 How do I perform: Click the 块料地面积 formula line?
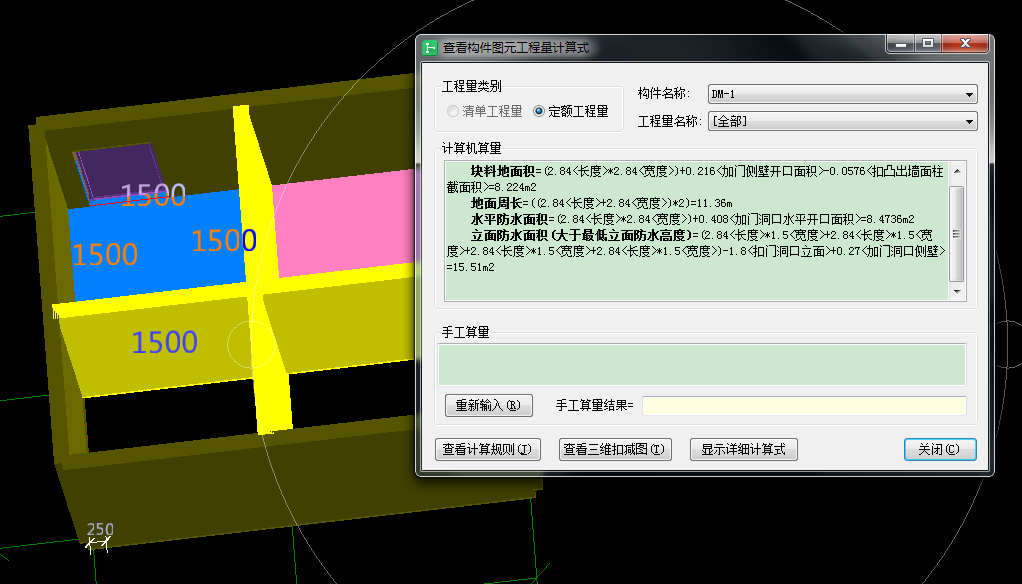point(695,179)
